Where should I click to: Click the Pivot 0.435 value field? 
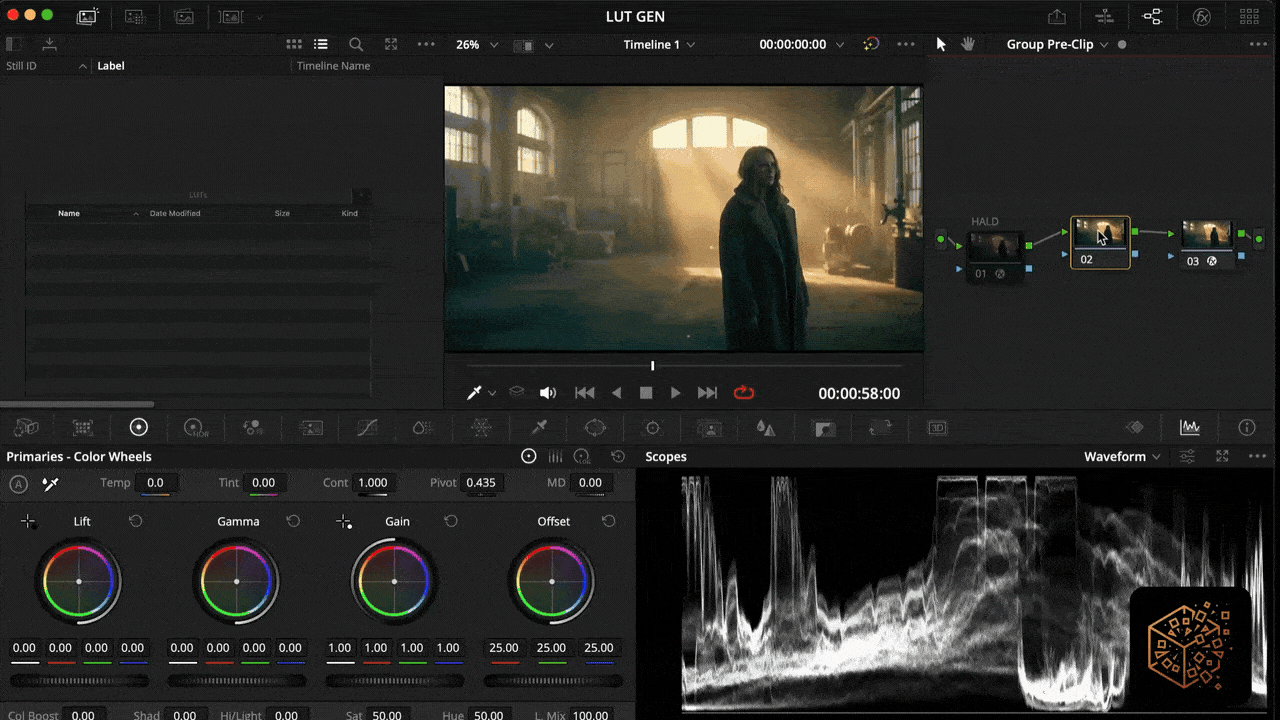tap(481, 483)
